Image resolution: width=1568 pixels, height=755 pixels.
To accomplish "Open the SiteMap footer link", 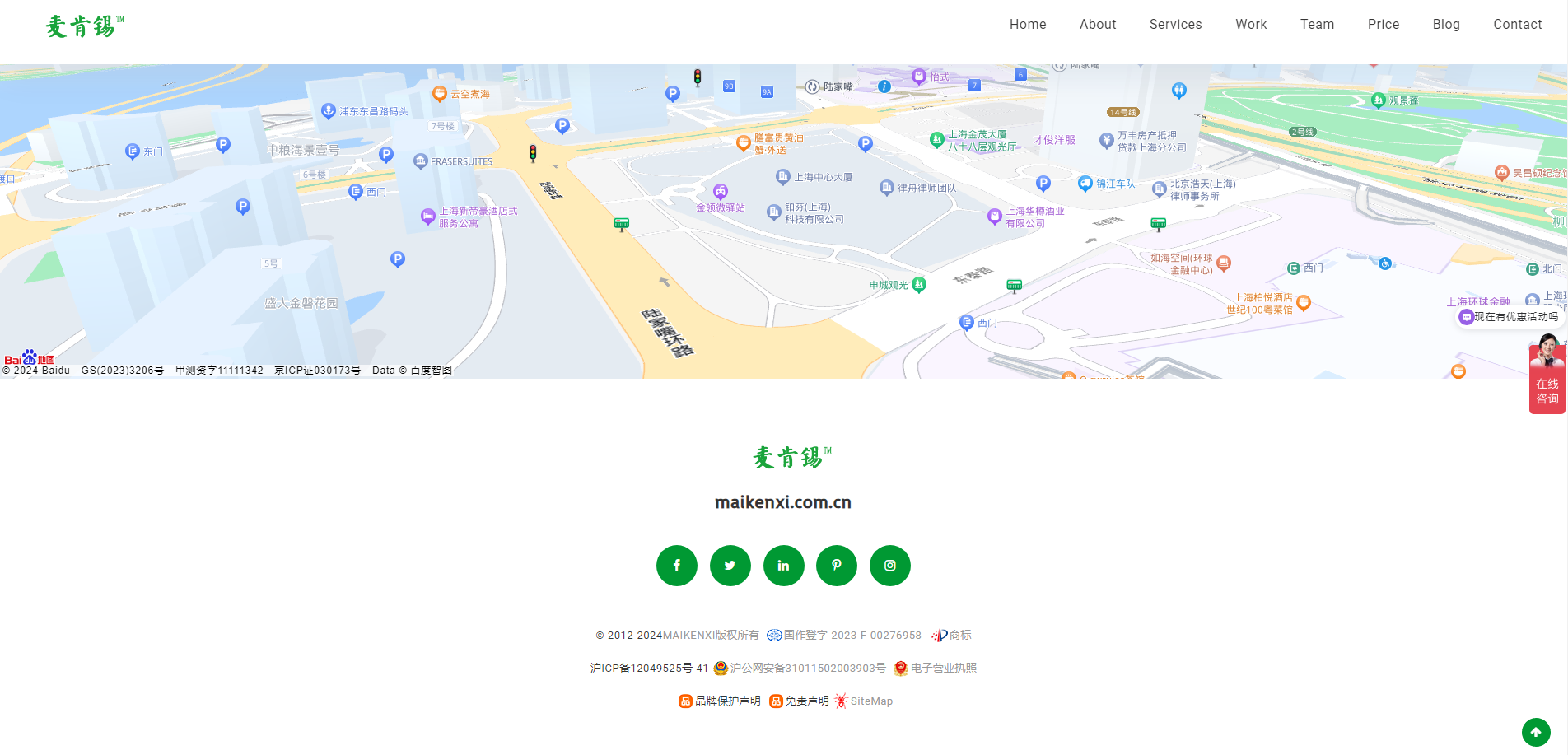I will (870, 701).
